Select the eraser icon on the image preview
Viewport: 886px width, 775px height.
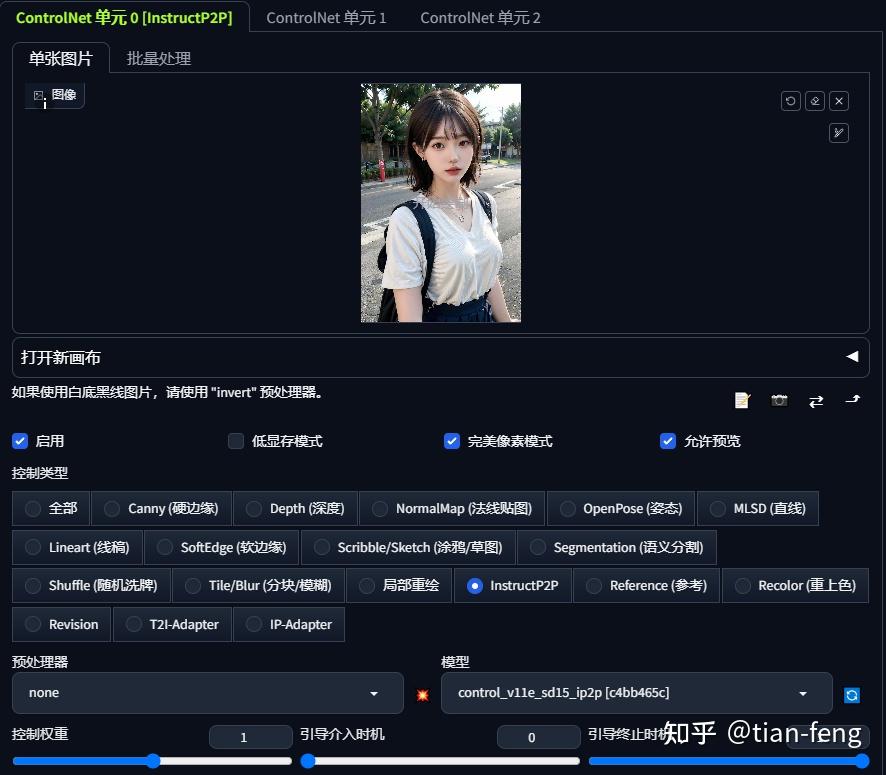[815, 101]
